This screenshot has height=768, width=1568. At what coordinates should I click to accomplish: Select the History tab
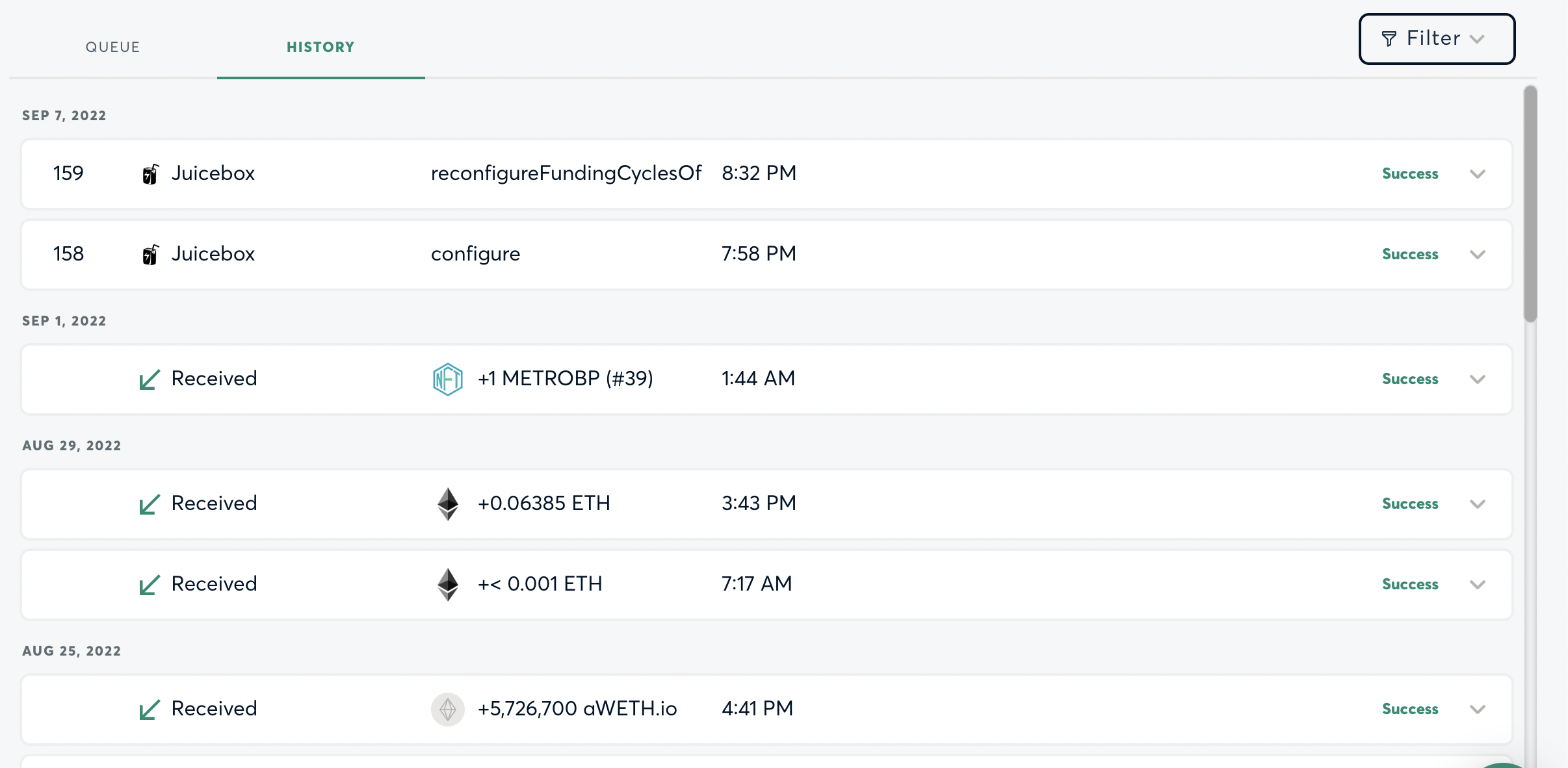320,47
